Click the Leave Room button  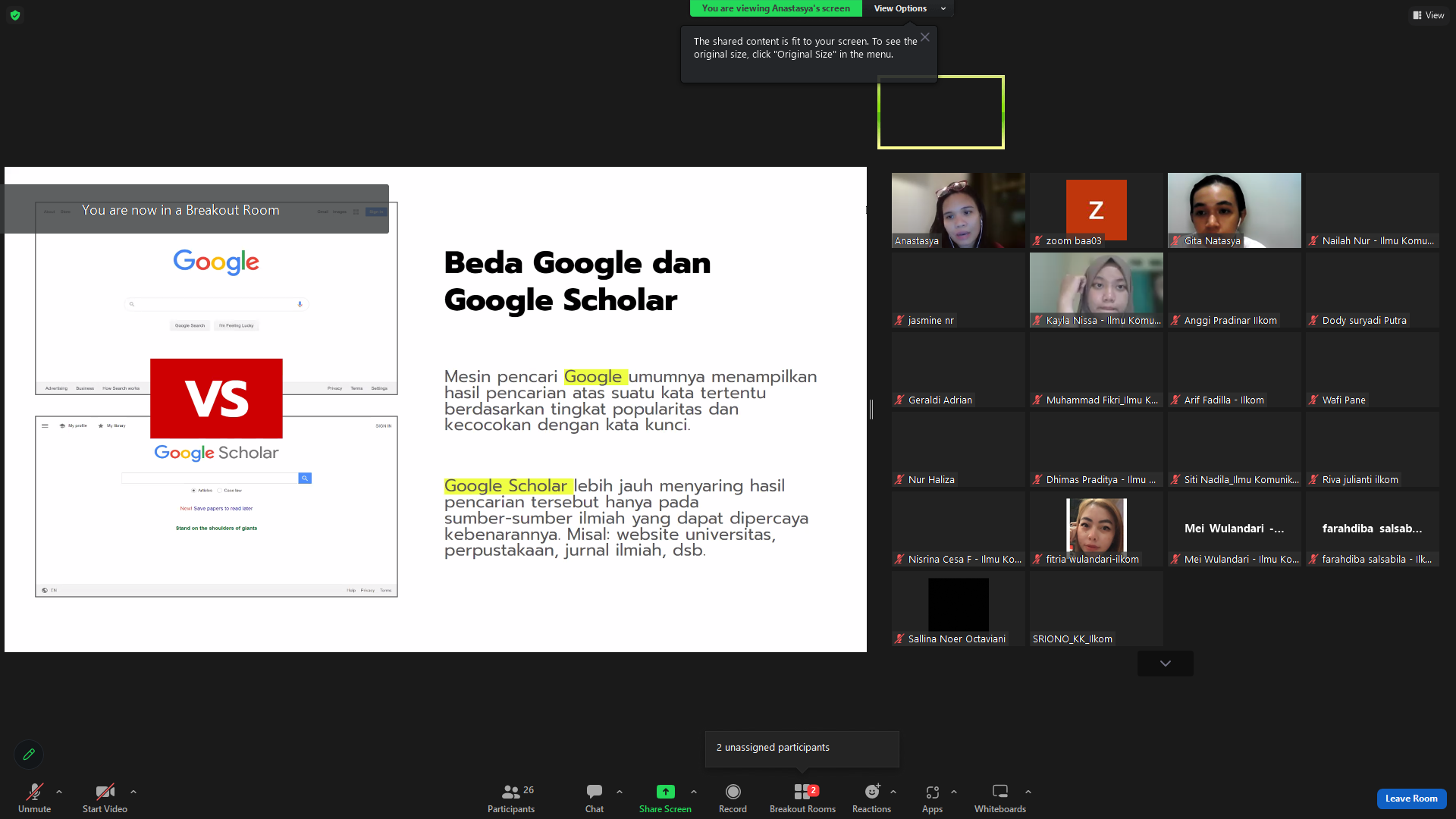point(1411,799)
